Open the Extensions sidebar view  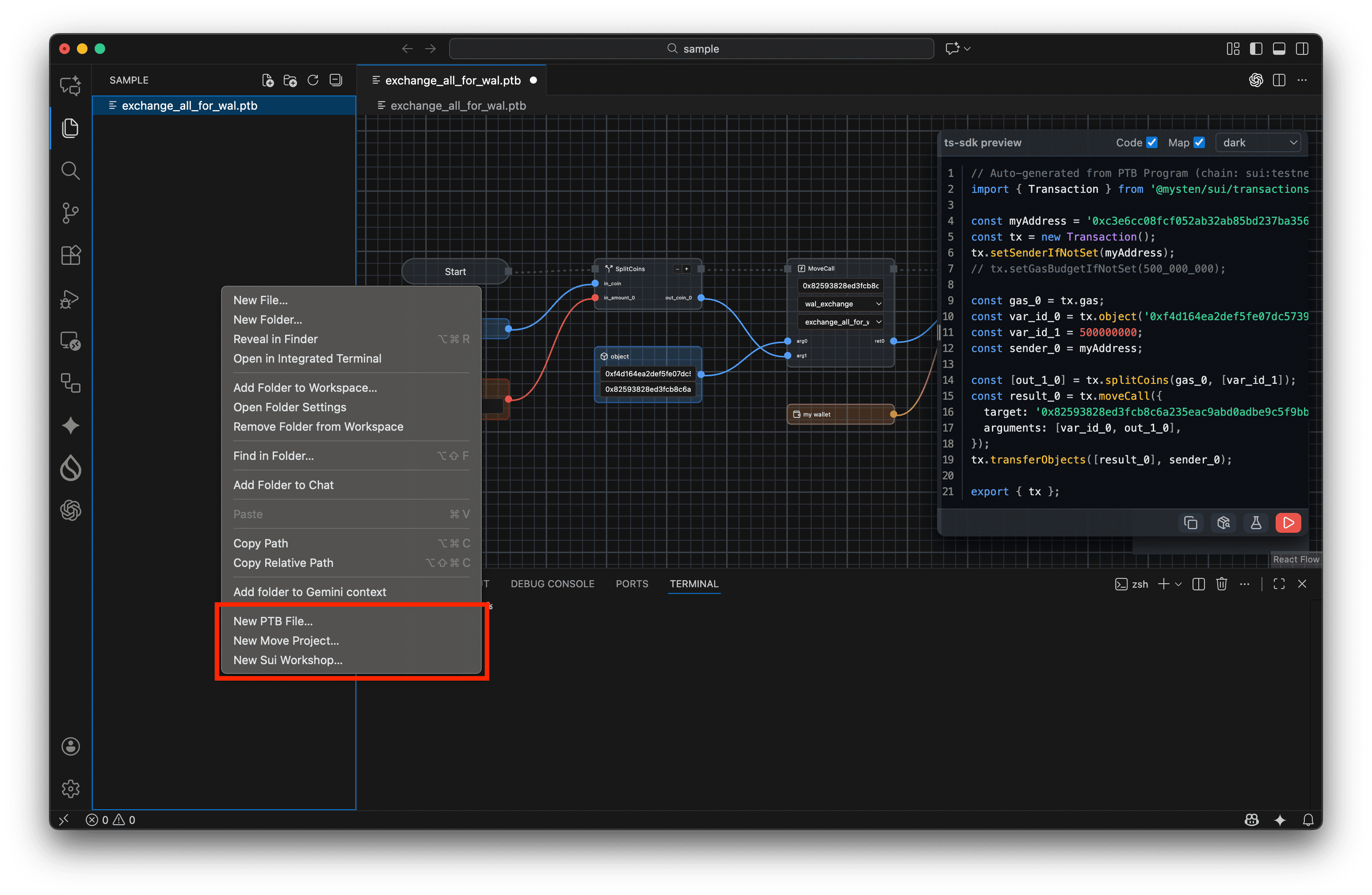(x=70, y=256)
